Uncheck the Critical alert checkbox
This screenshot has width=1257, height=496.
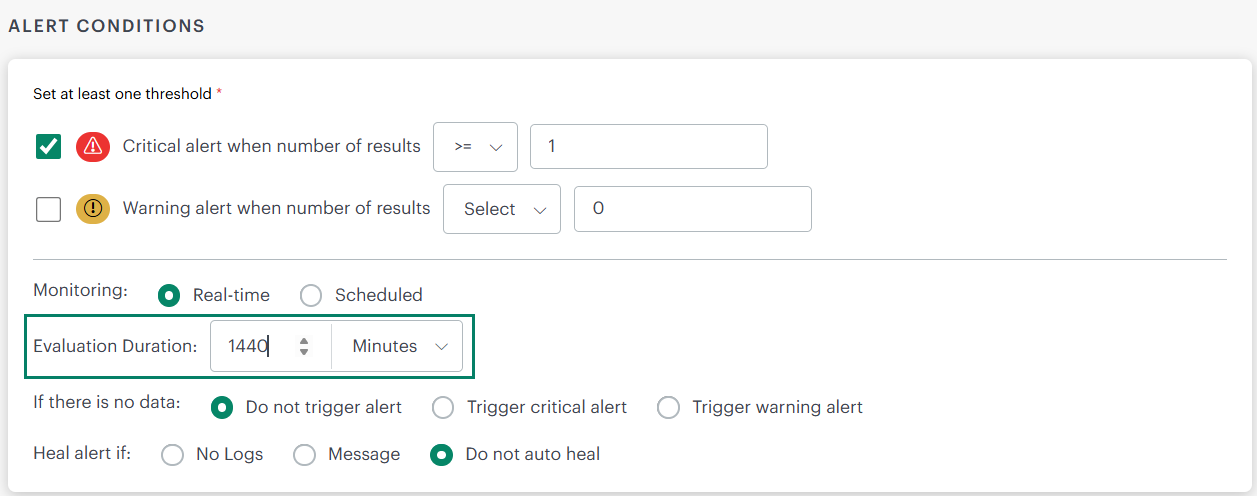point(48,147)
